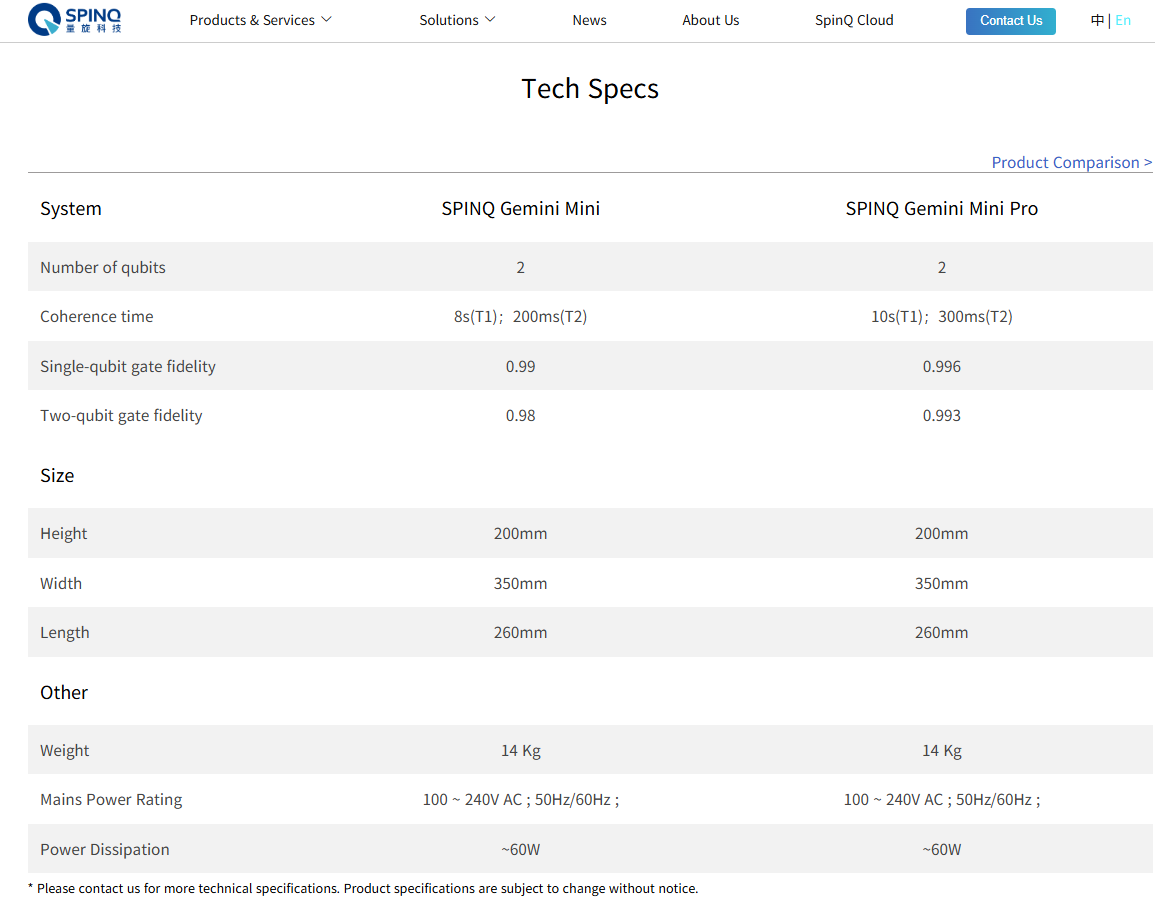Image resolution: width=1155 pixels, height=904 pixels.
Task: Go to the News page
Action: pos(589,20)
